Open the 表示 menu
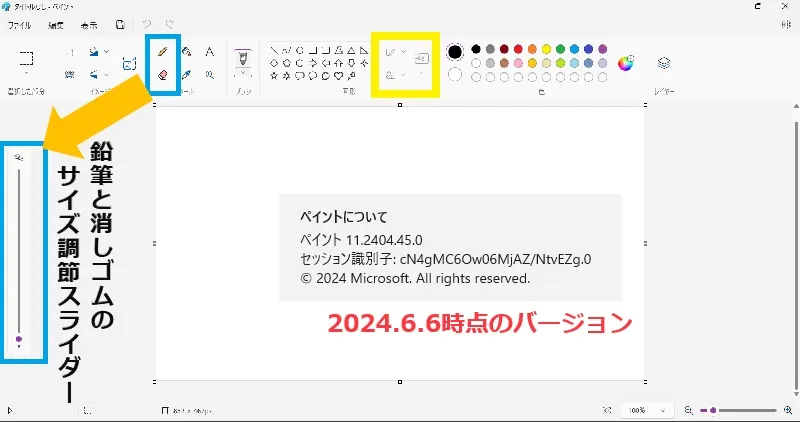 (89, 25)
